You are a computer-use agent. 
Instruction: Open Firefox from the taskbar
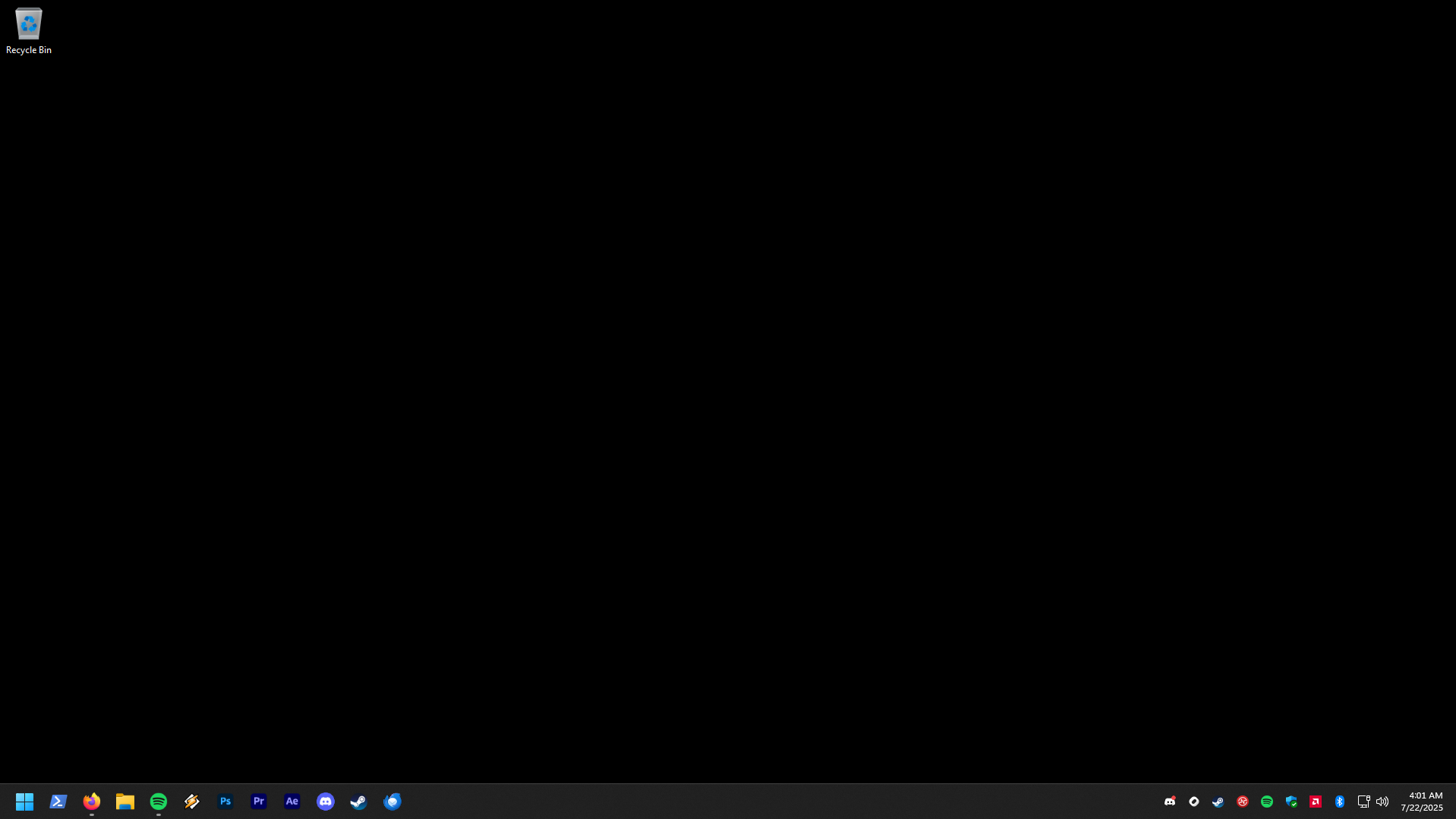point(92,802)
